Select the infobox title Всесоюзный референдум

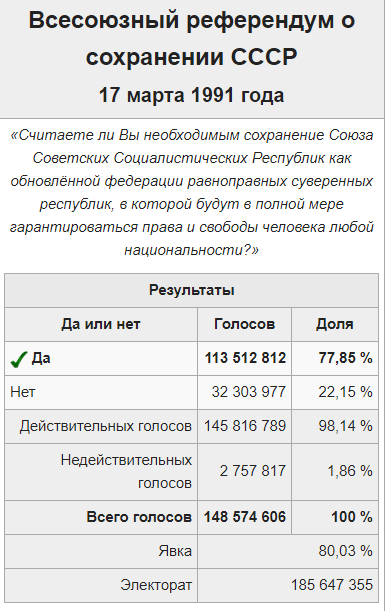click(192, 38)
